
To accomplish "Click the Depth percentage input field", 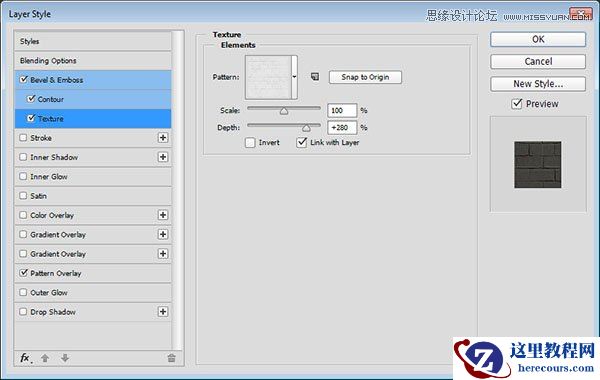I will [342, 127].
